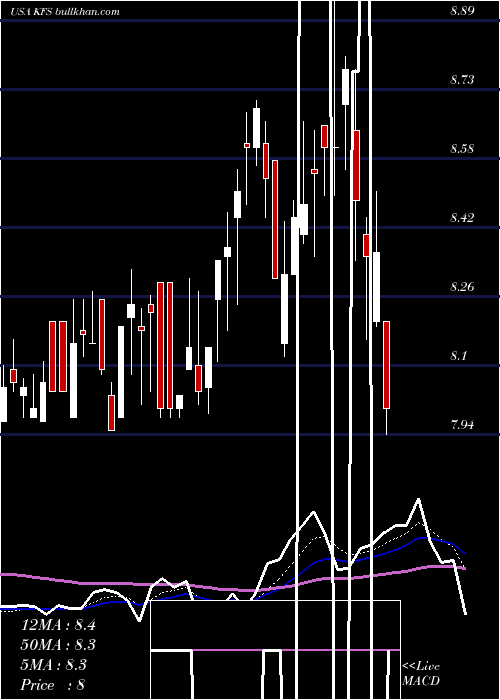500x700 pixels.
Task: Click the 8.42 price axis label
Action: pos(462,218)
